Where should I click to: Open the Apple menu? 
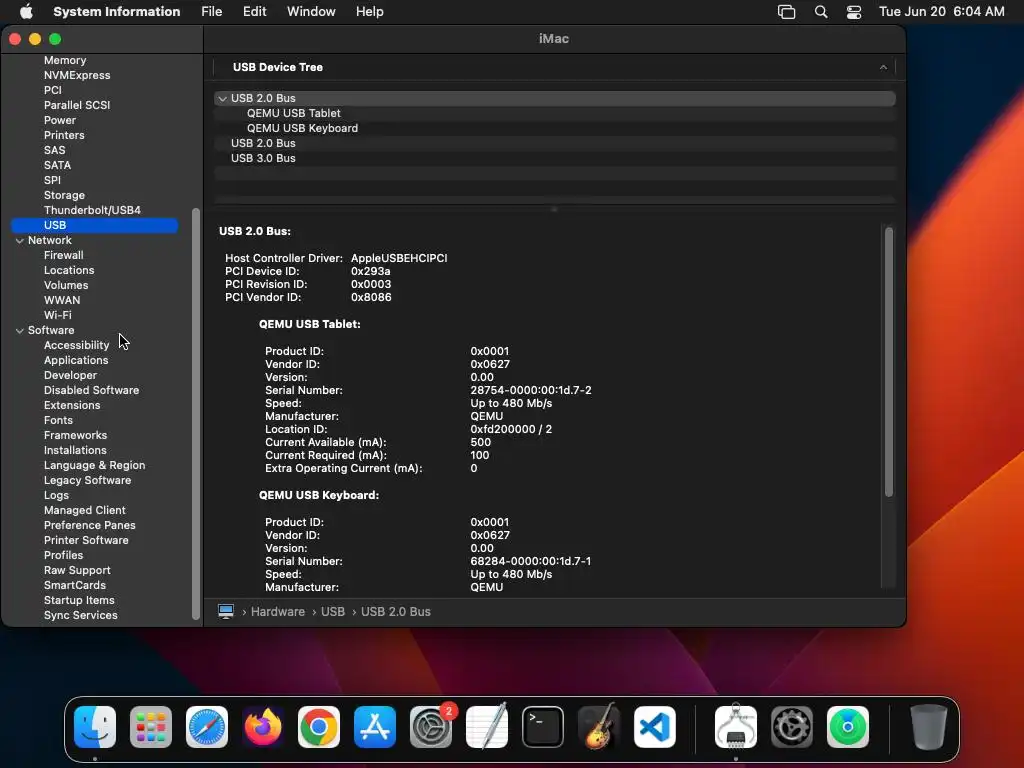(x=26, y=11)
